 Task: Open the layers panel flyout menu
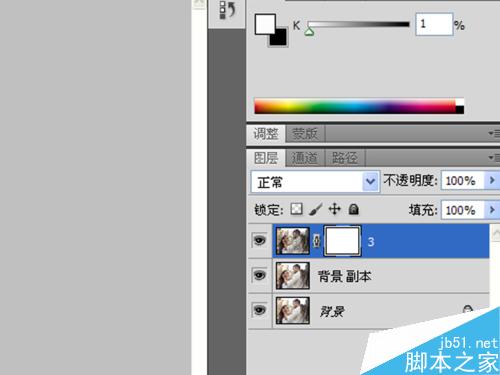[494, 157]
